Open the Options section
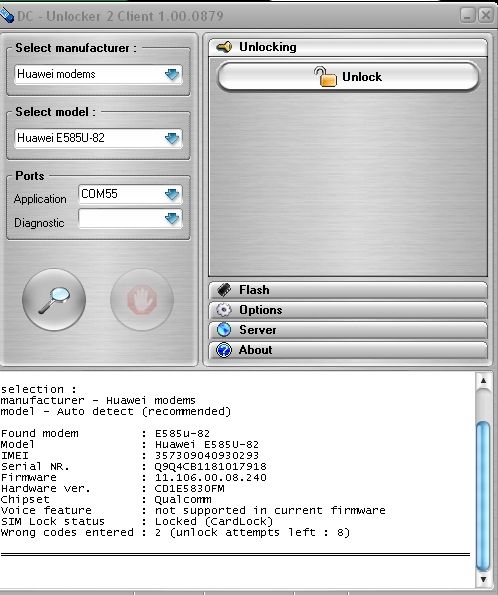The height and width of the screenshot is (595, 498). coord(348,310)
